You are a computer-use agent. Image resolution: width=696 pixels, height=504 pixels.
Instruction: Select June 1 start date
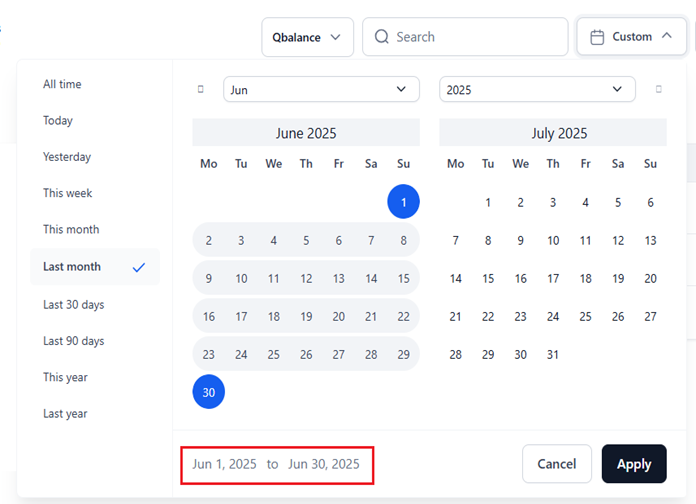point(403,202)
